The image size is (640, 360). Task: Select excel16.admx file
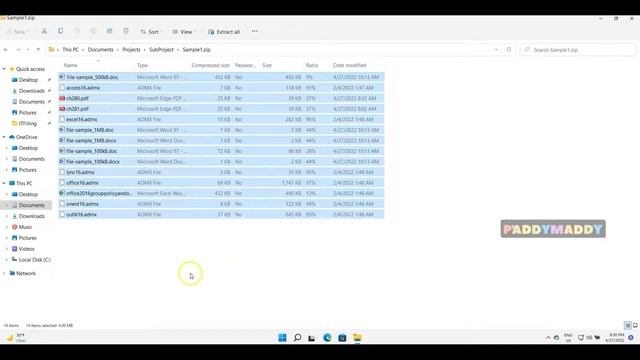click(x=221, y=120)
